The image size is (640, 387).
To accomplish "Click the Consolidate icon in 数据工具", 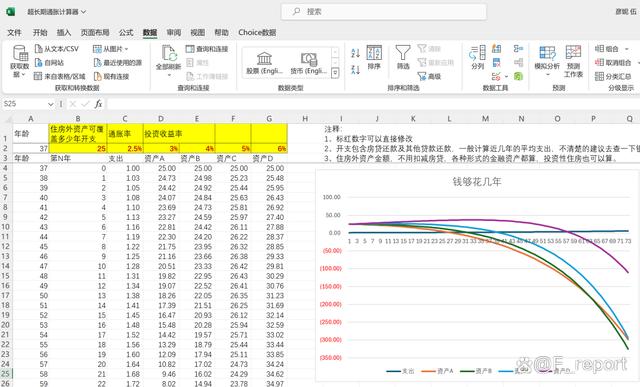I will pos(518,49).
